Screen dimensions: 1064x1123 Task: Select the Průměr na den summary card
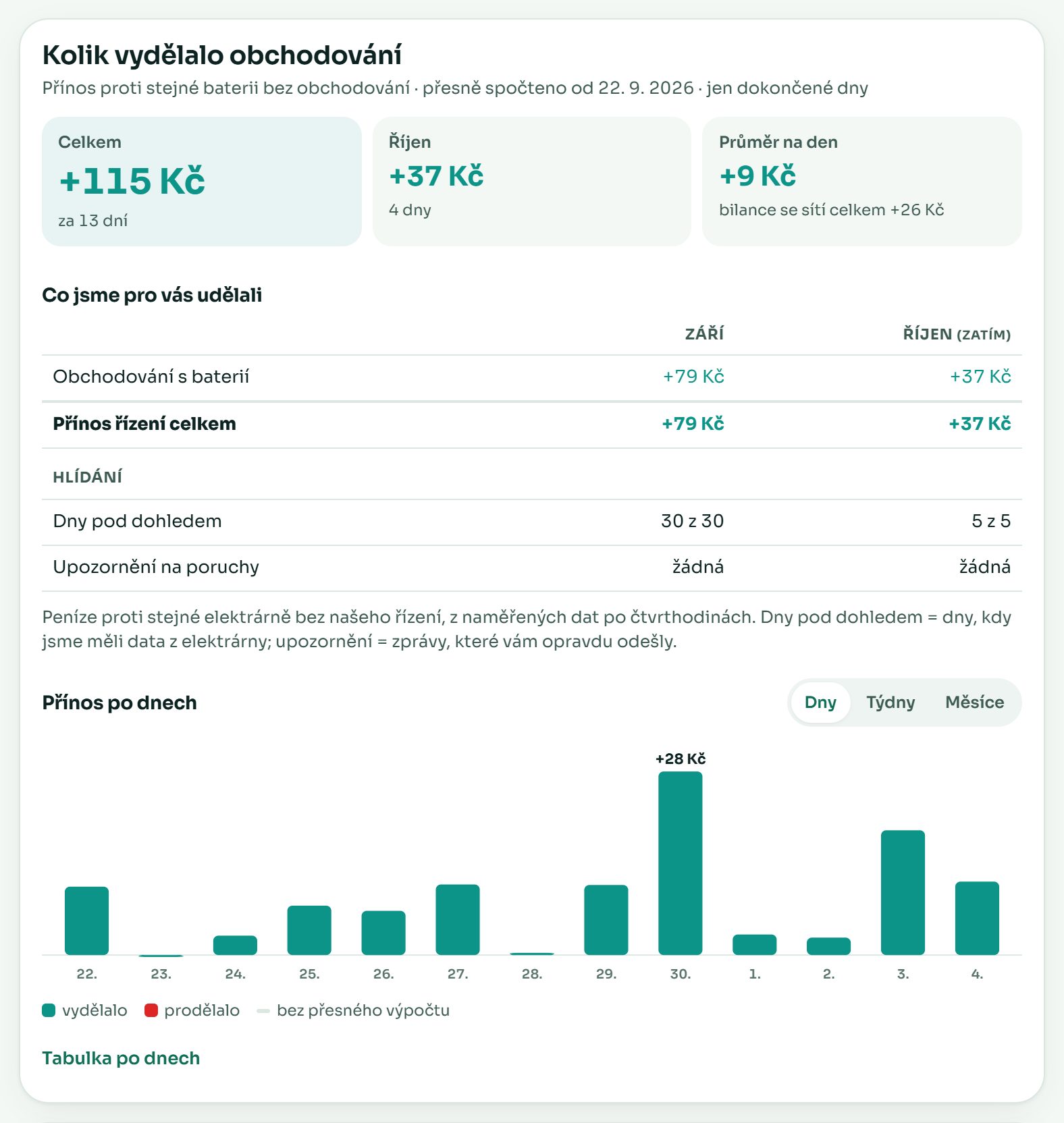tap(862, 182)
